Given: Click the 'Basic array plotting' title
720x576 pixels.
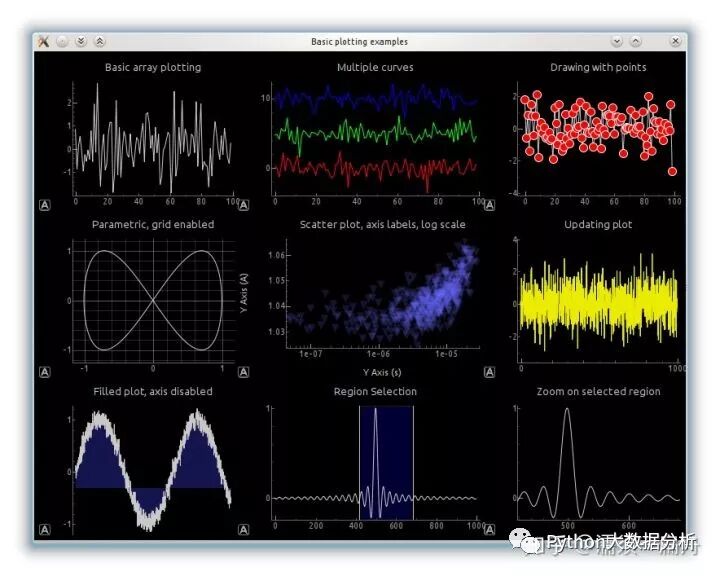Looking at the screenshot, I should pyautogui.click(x=153, y=68).
